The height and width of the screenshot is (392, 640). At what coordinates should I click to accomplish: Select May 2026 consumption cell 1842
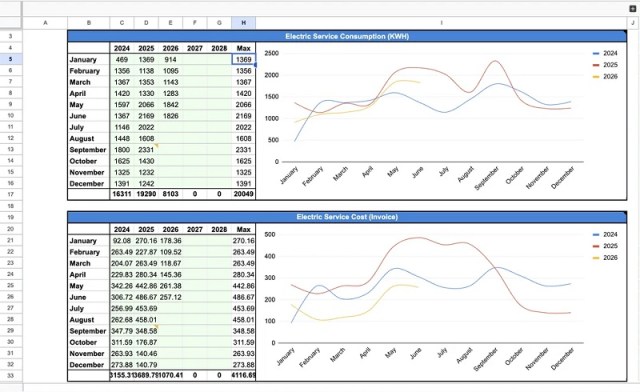[x=171, y=105]
